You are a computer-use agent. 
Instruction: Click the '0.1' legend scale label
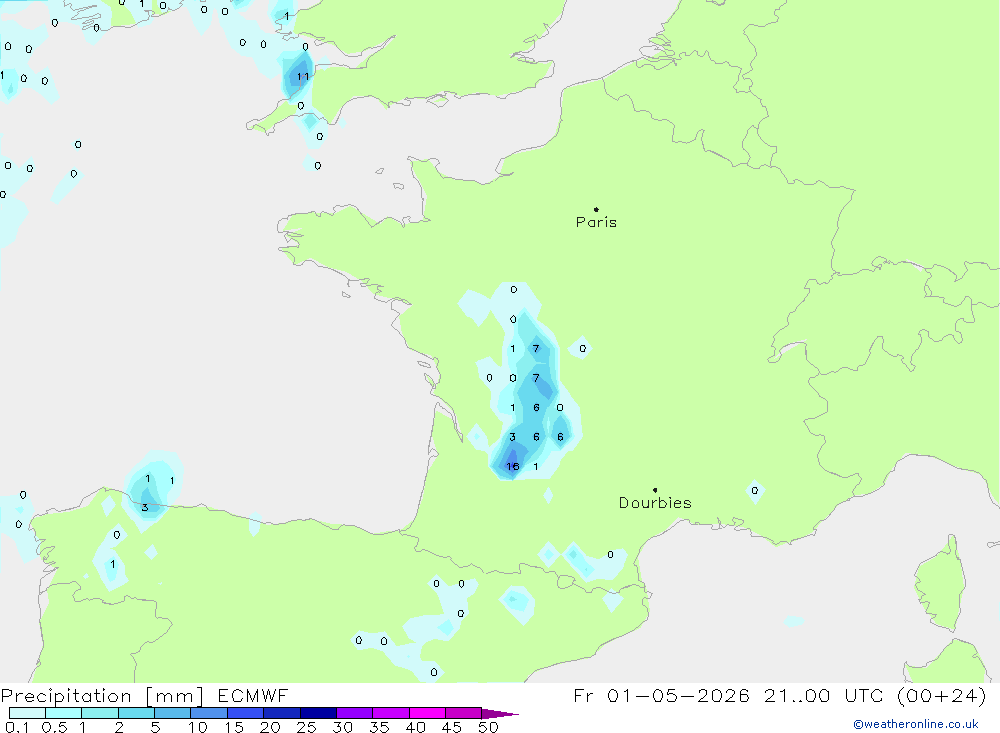pos(17,727)
